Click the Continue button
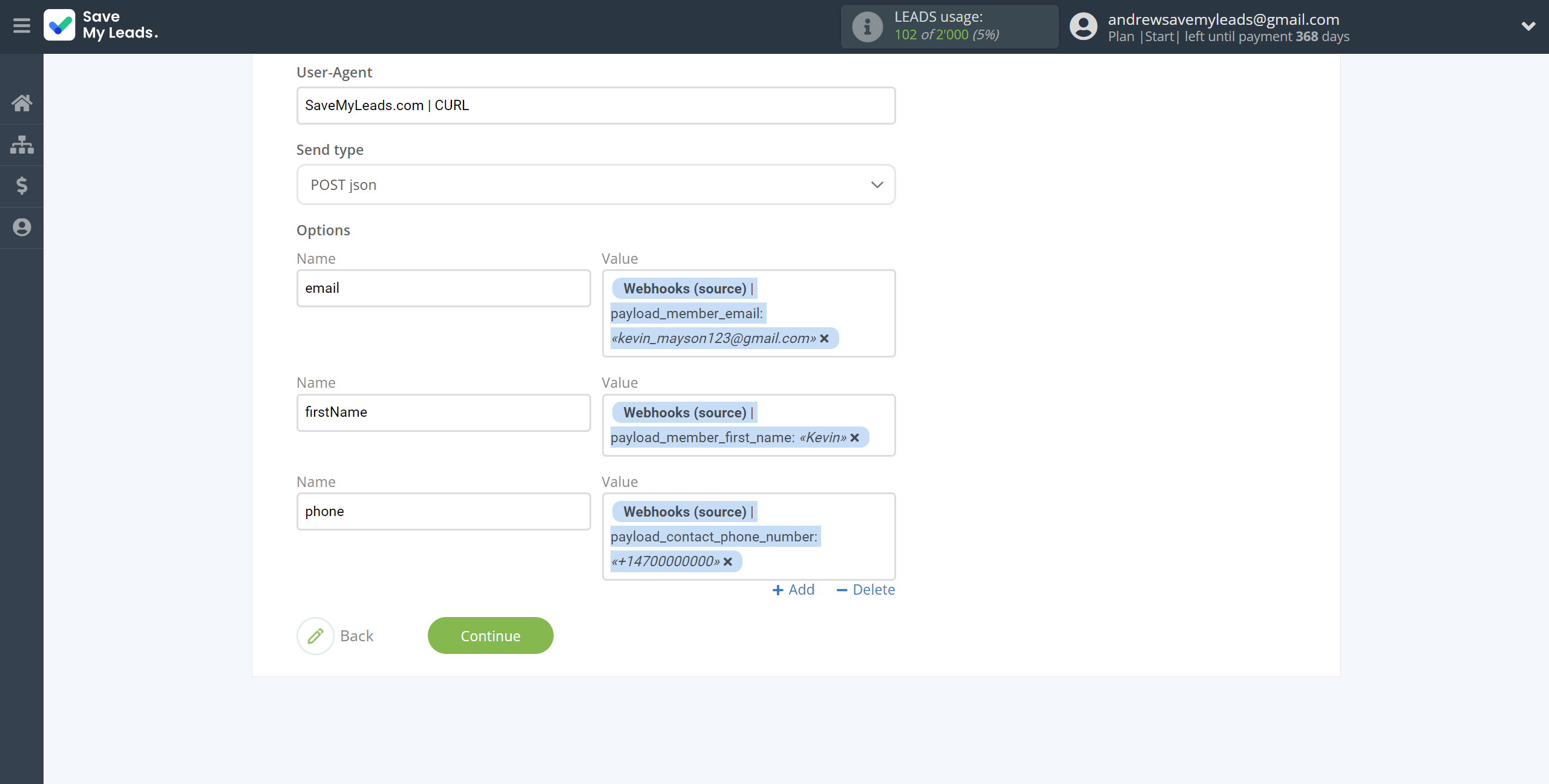This screenshot has width=1549, height=784. pyautogui.click(x=490, y=636)
